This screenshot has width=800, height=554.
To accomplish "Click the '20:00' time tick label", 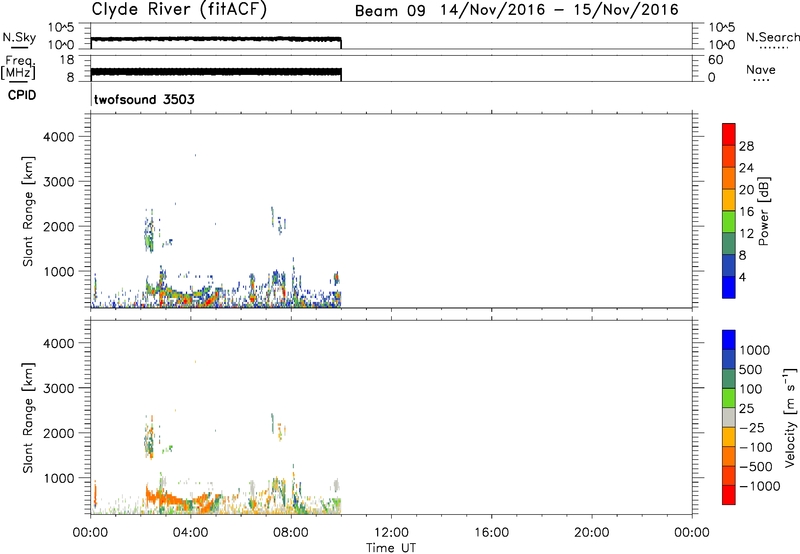I will point(592,533).
